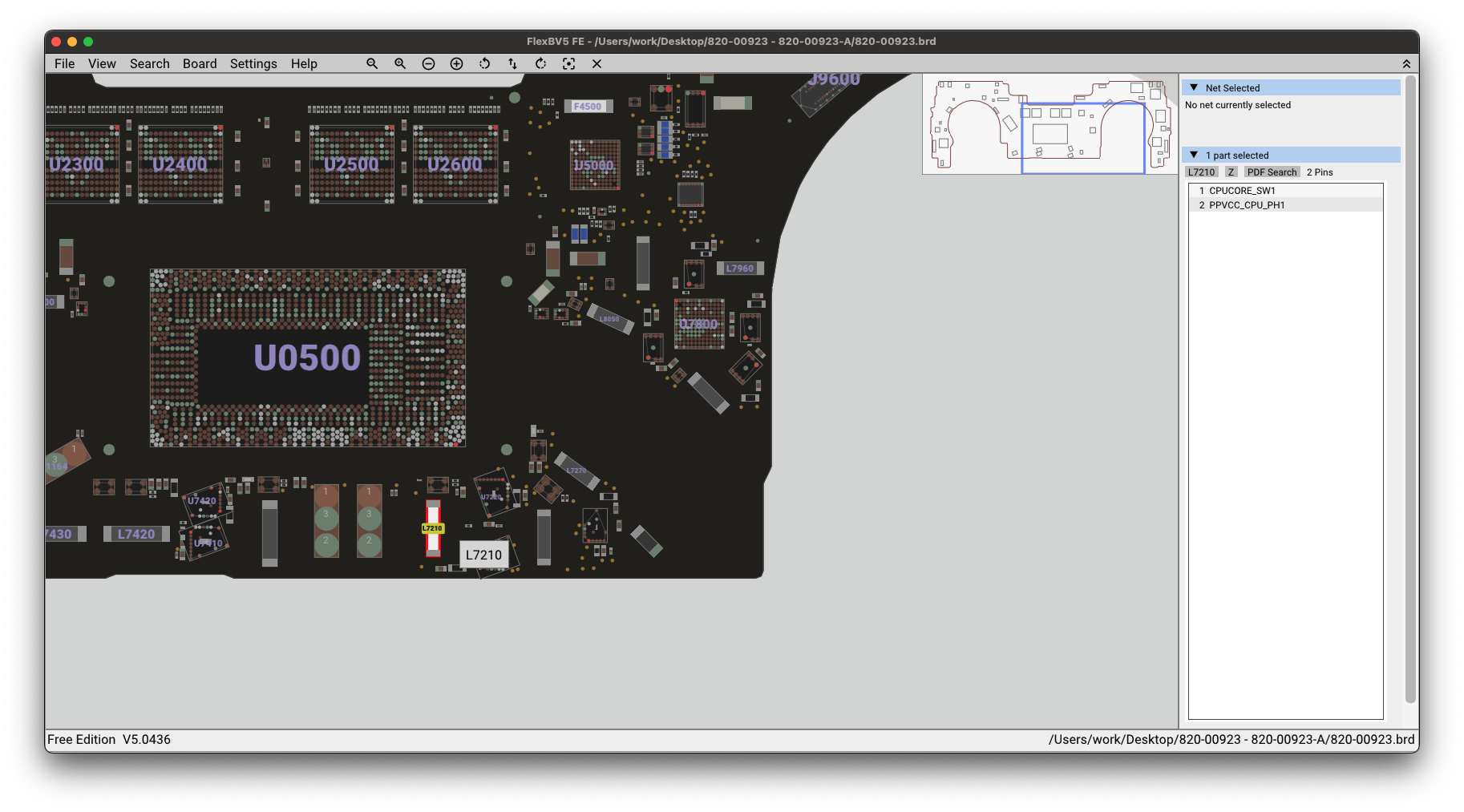Open the Board menu
Image resolution: width=1464 pixels, height=812 pixels.
pyautogui.click(x=200, y=64)
